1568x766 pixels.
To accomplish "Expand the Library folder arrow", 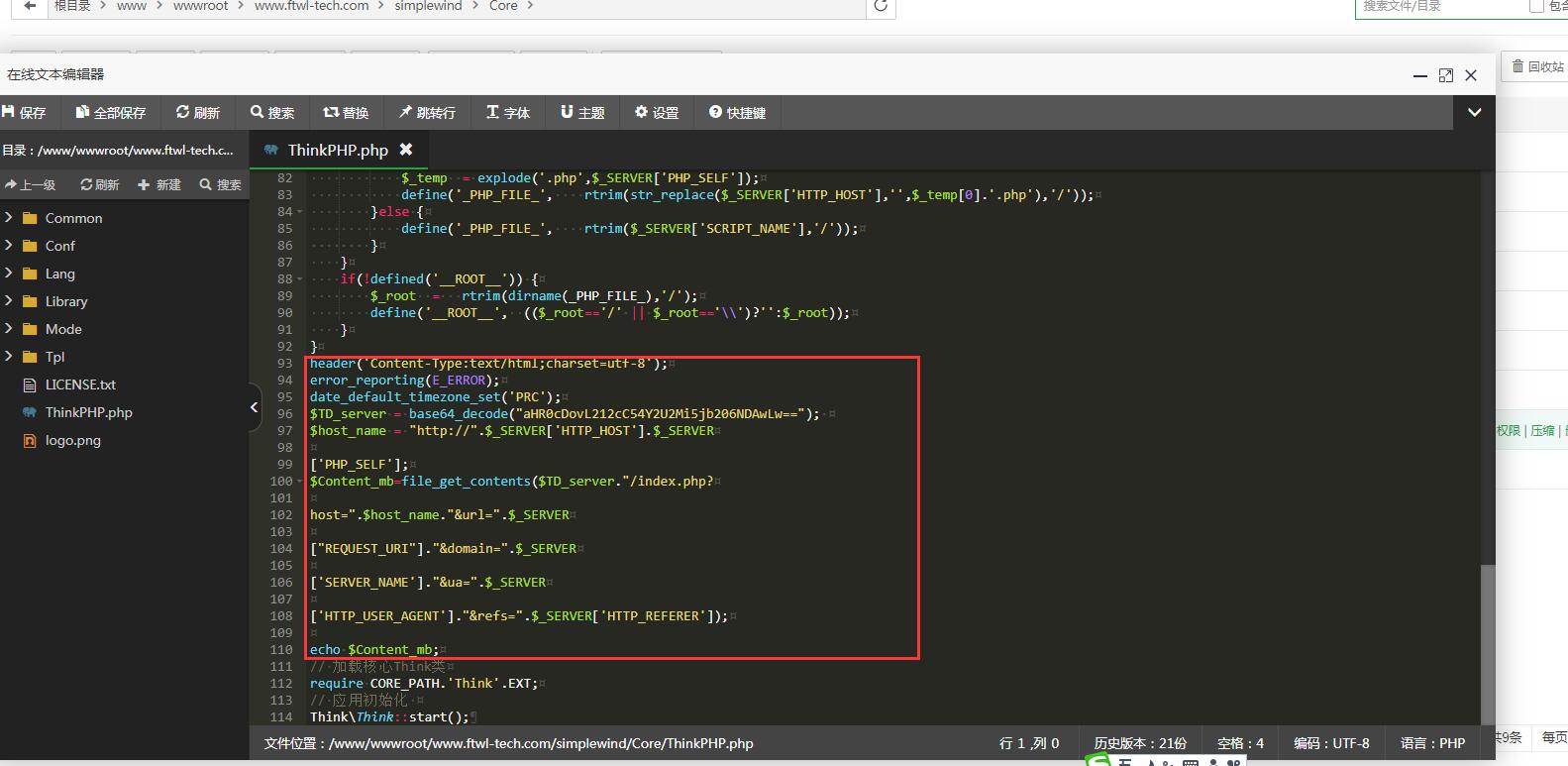I will [x=9, y=301].
